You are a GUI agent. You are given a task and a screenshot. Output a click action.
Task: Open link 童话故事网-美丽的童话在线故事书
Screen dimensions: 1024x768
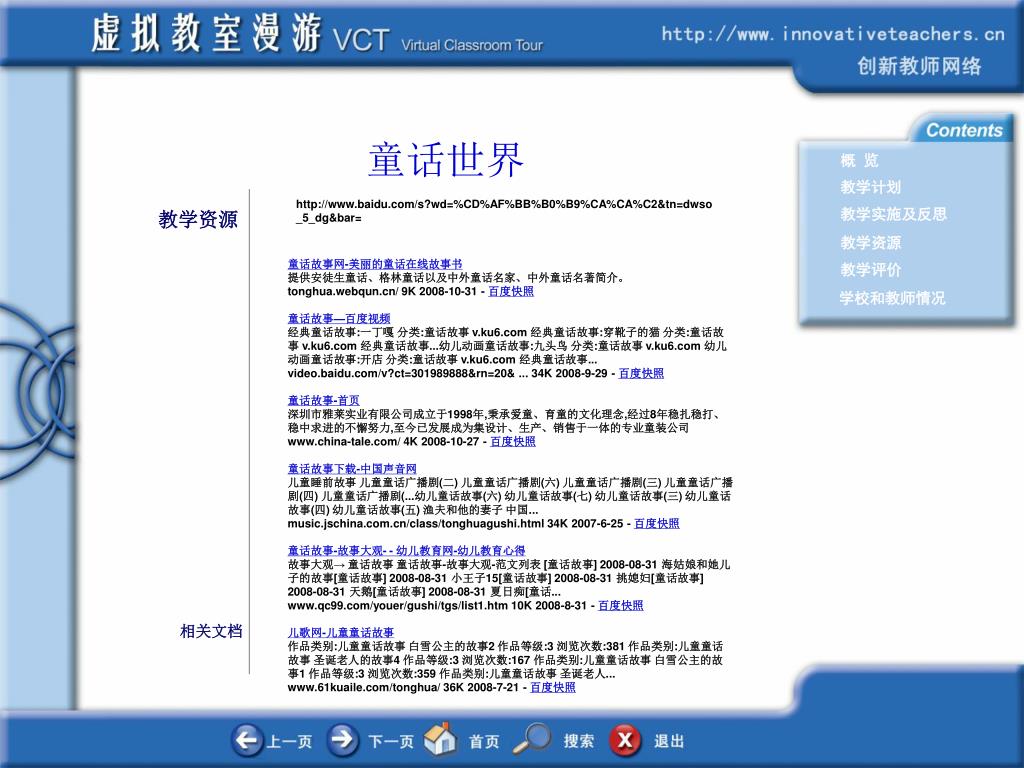tap(375, 264)
